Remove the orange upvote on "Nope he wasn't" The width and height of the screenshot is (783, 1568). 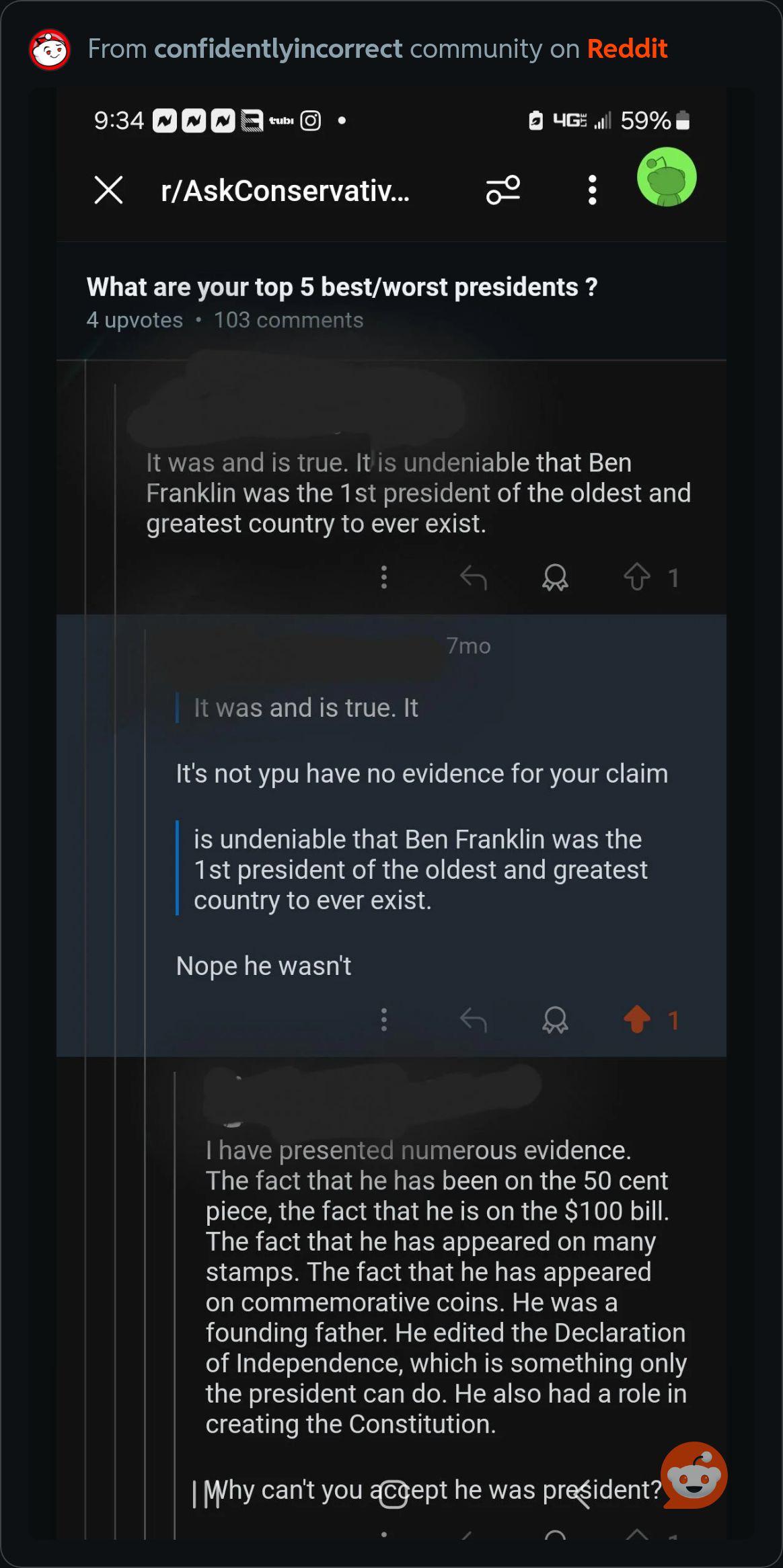click(636, 1020)
